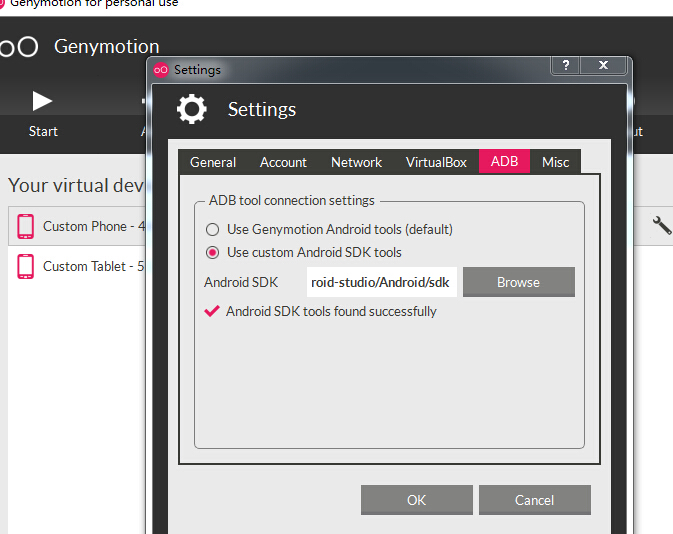Select the ADB tab
The image size is (673, 534).
pyautogui.click(x=504, y=162)
